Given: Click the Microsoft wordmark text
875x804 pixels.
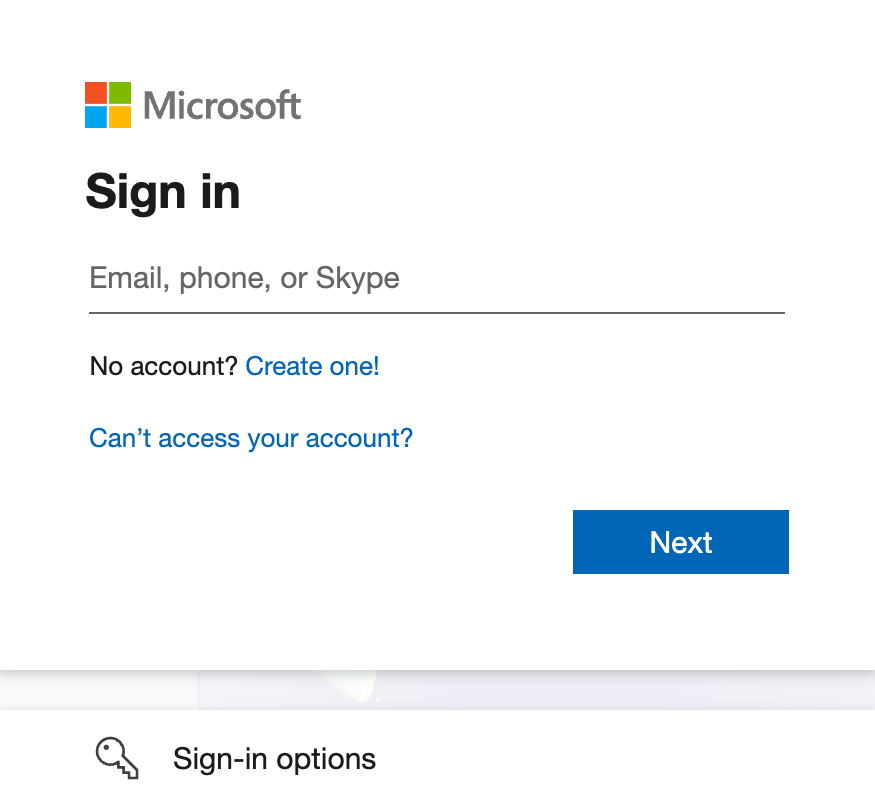Looking at the screenshot, I should click(222, 104).
